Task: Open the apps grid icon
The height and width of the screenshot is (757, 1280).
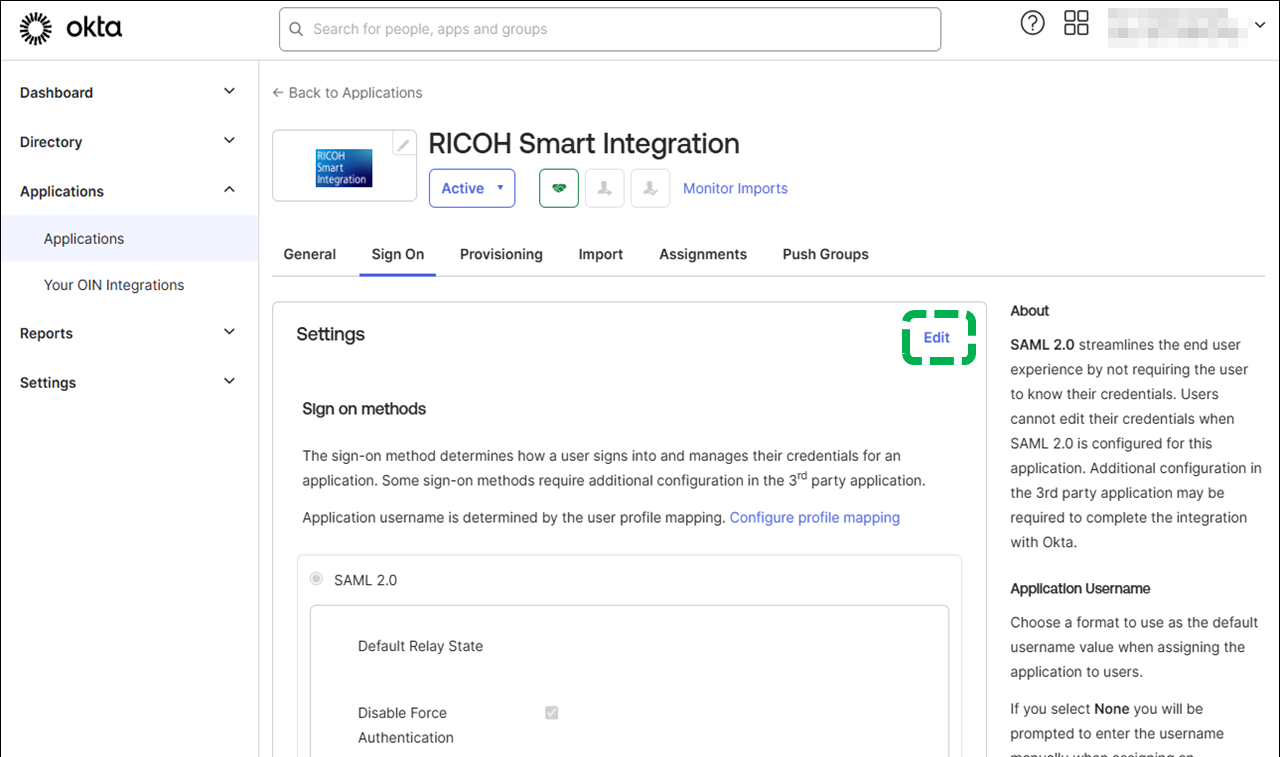Action: pos(1076,23)
